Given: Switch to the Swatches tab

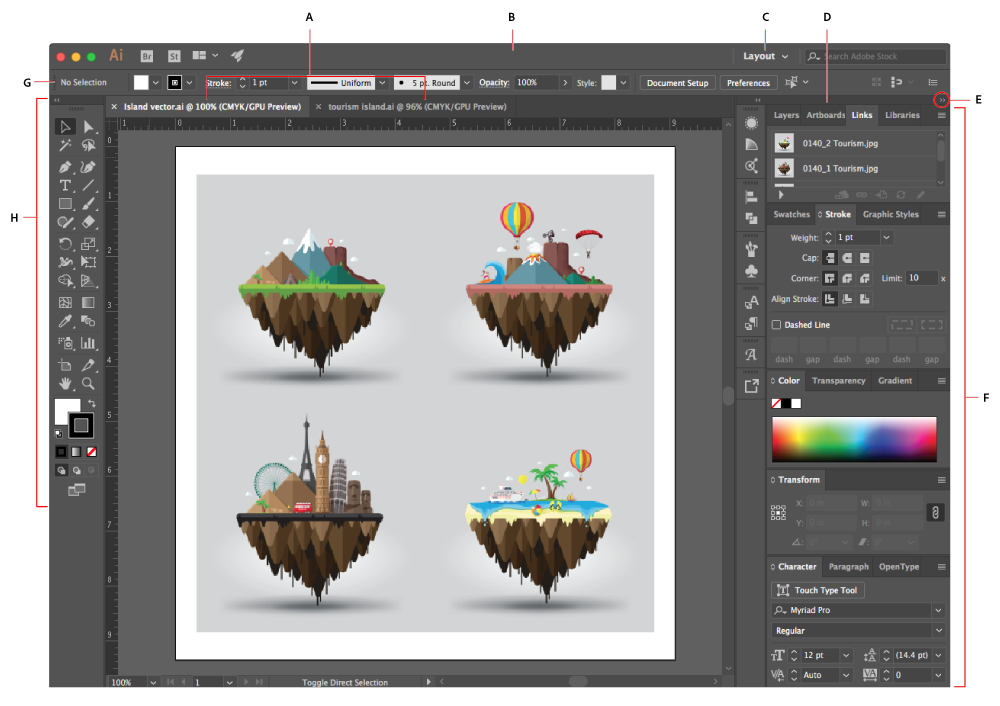Looking at the screenshot, I should (x=791, y=214).
